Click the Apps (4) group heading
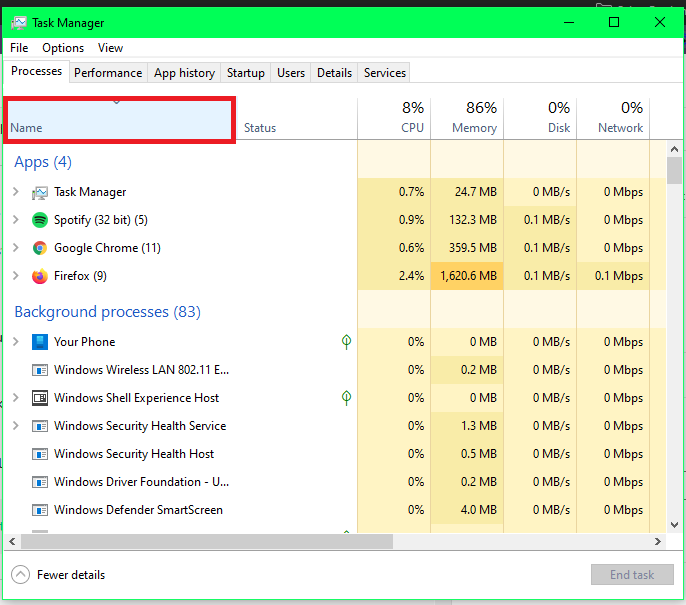 tap(43, 162)
